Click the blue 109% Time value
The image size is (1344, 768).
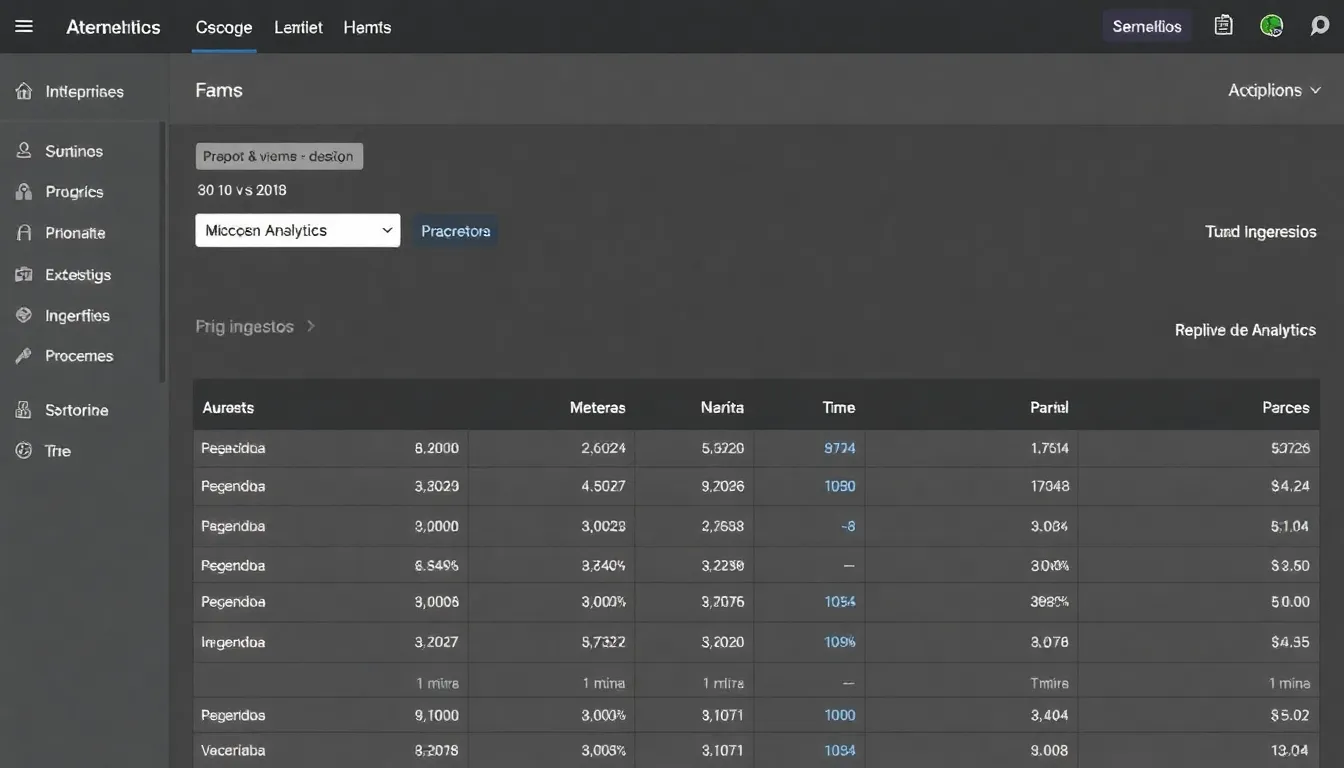click(840, 642)
